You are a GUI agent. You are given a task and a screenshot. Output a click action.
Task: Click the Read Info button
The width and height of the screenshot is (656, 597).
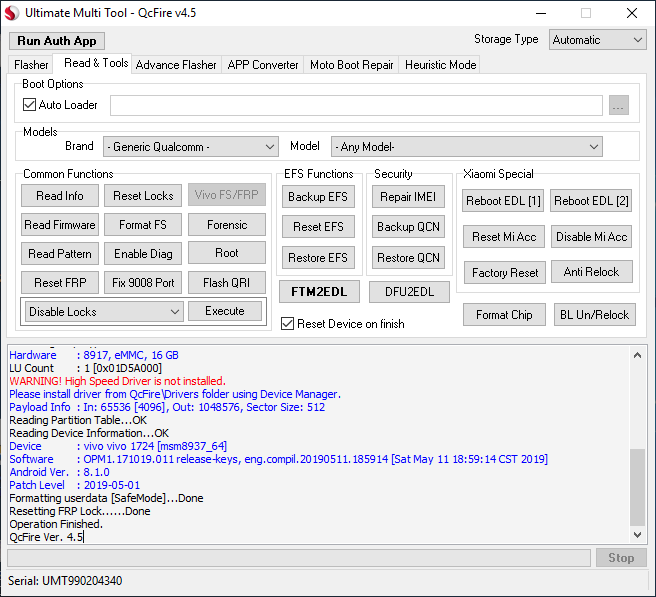pyautogui.click(x=60, y=196)
